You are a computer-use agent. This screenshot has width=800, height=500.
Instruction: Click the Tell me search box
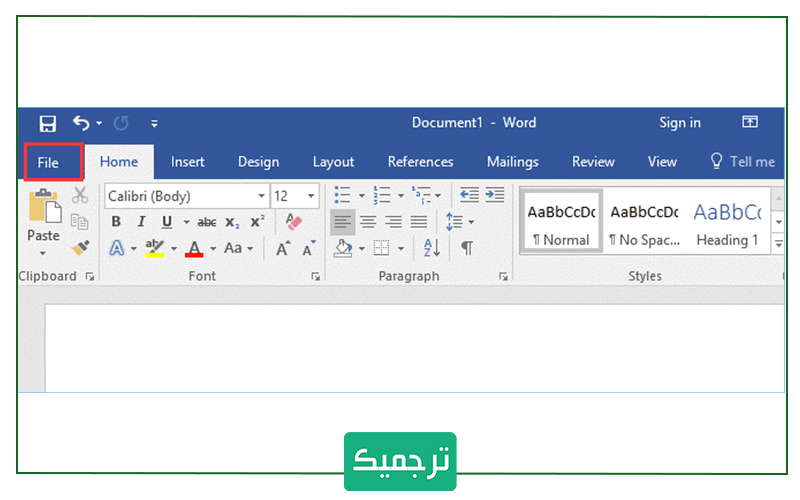[x=742, y=162]
